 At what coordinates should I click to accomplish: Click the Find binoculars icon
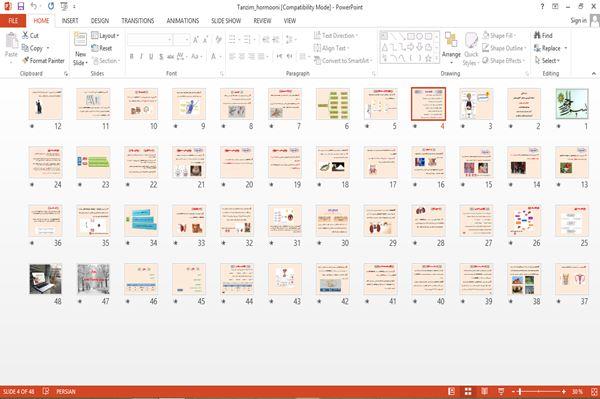coord(537,35)
